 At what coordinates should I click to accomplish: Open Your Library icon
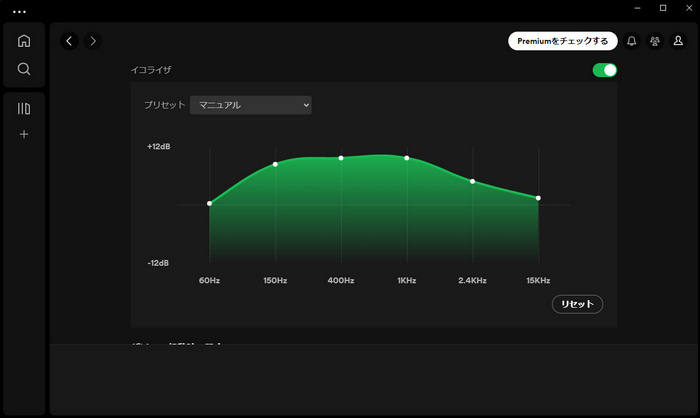24,109
